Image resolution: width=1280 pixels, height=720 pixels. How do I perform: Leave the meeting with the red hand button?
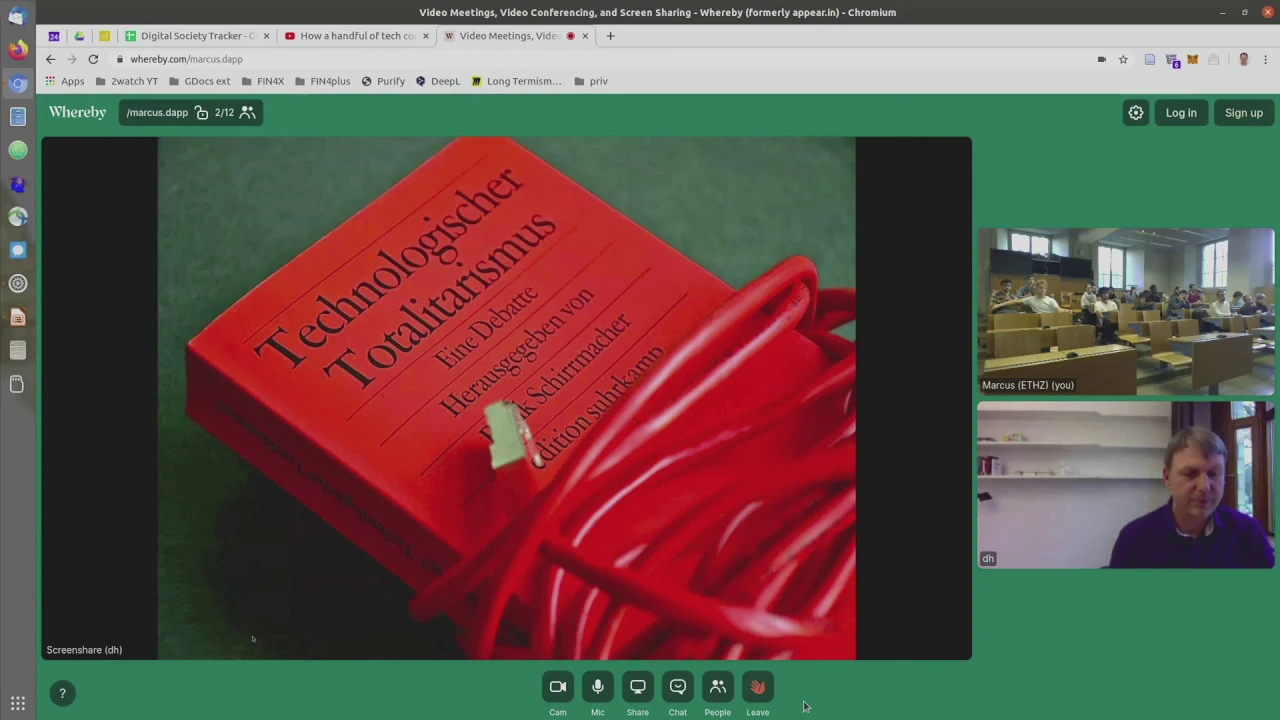coord(758,687)
